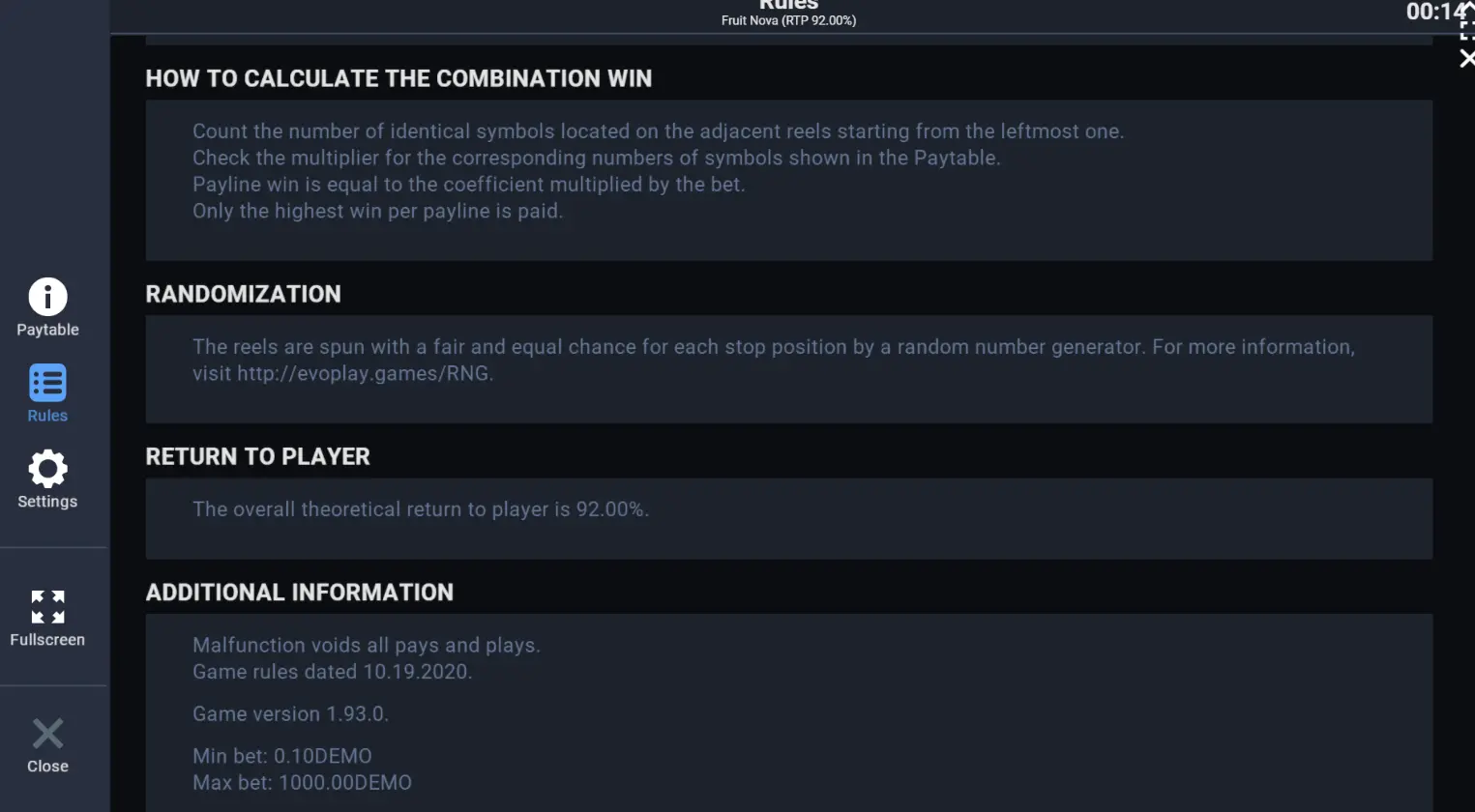Click the Additional Information heading
The image size is (1475, 812).
299,593
